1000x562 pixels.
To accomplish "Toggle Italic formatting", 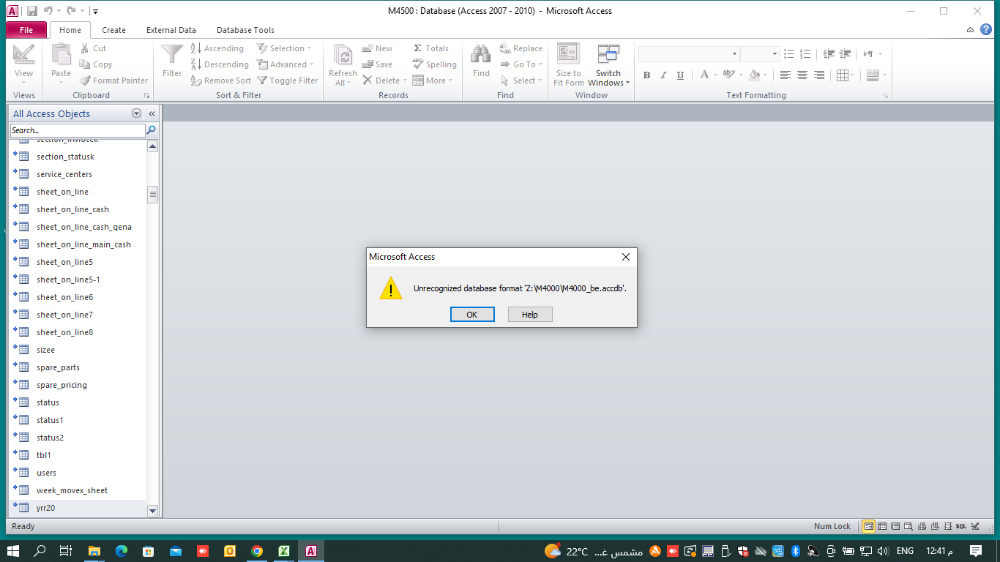I will click(x=663, y=75).
